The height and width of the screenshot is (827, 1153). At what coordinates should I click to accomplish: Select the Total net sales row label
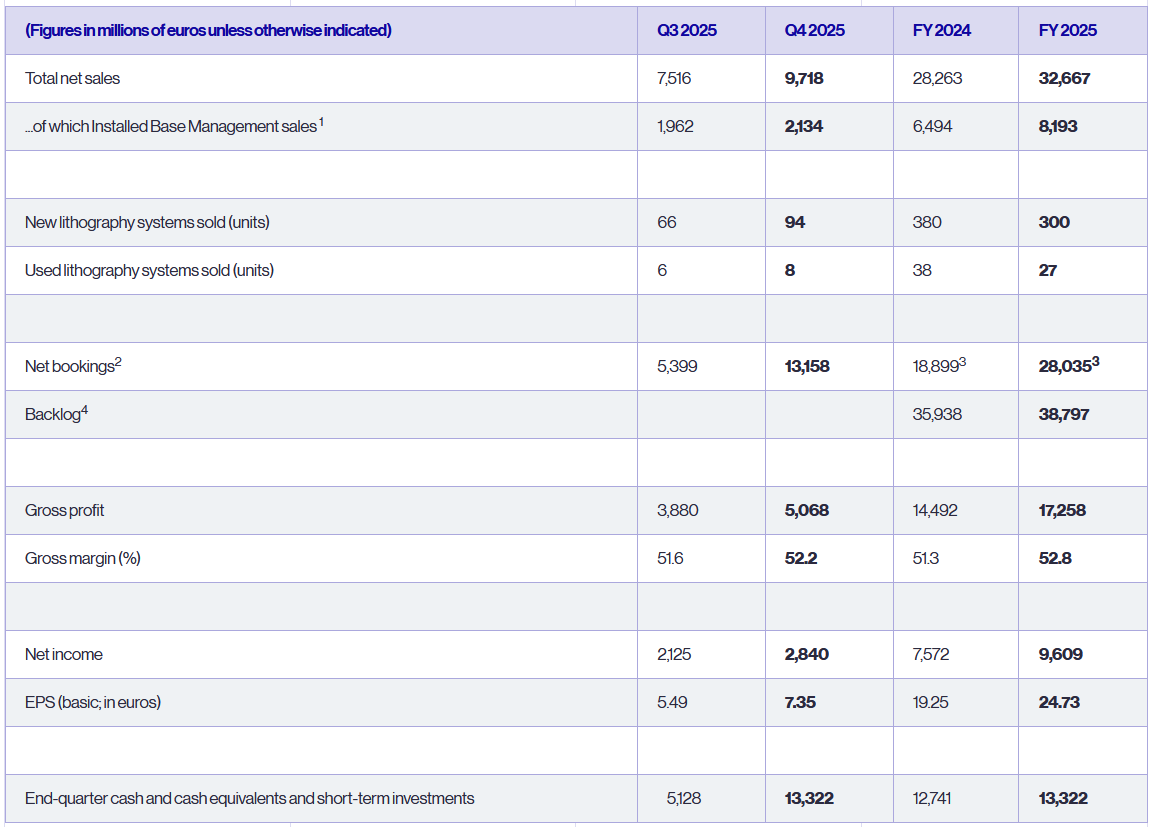coord(72,78)
